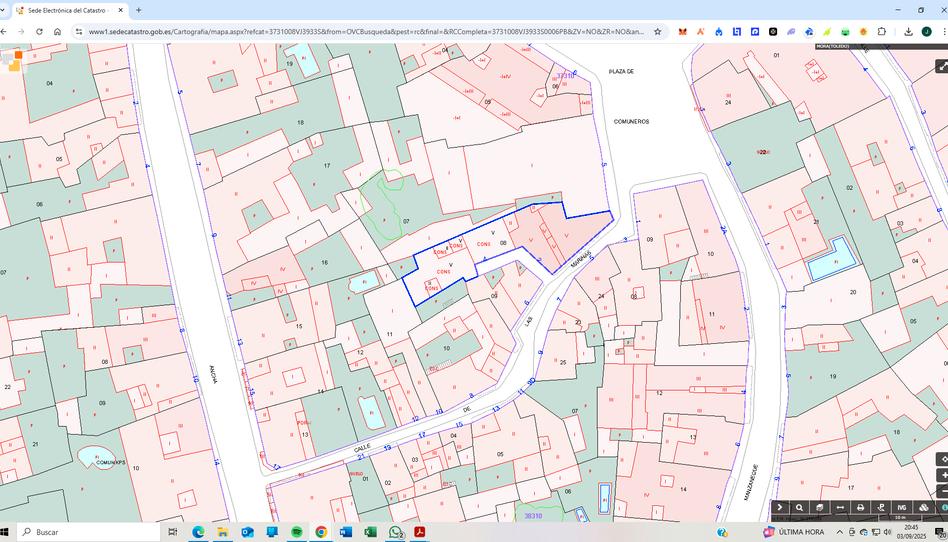Zoom out with the minus map button
948x542 pixels.
point(942,491)
